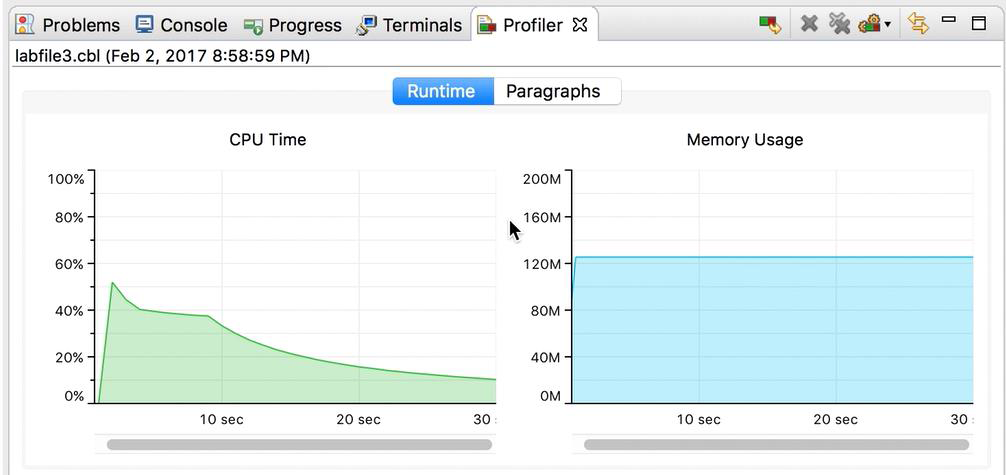Screen dimensions: 1006x475
Task: Click the blue Memory Usage area graph
Action: pyautogui.click(x=772, y=330)
